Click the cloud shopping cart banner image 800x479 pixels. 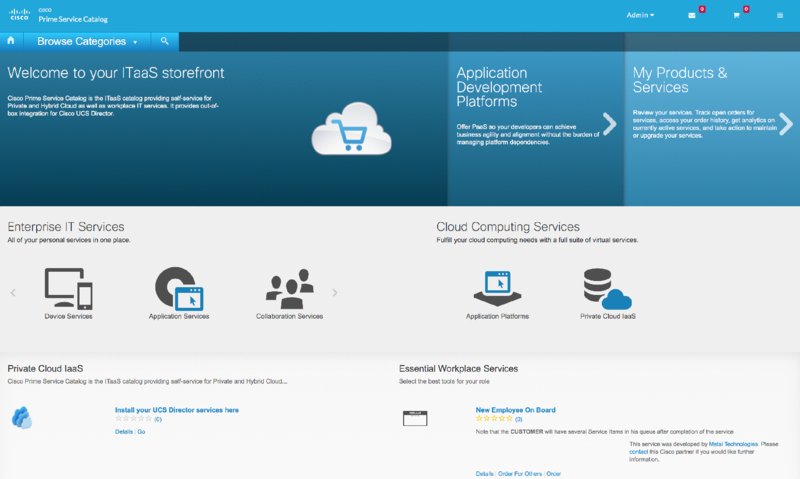352,129
